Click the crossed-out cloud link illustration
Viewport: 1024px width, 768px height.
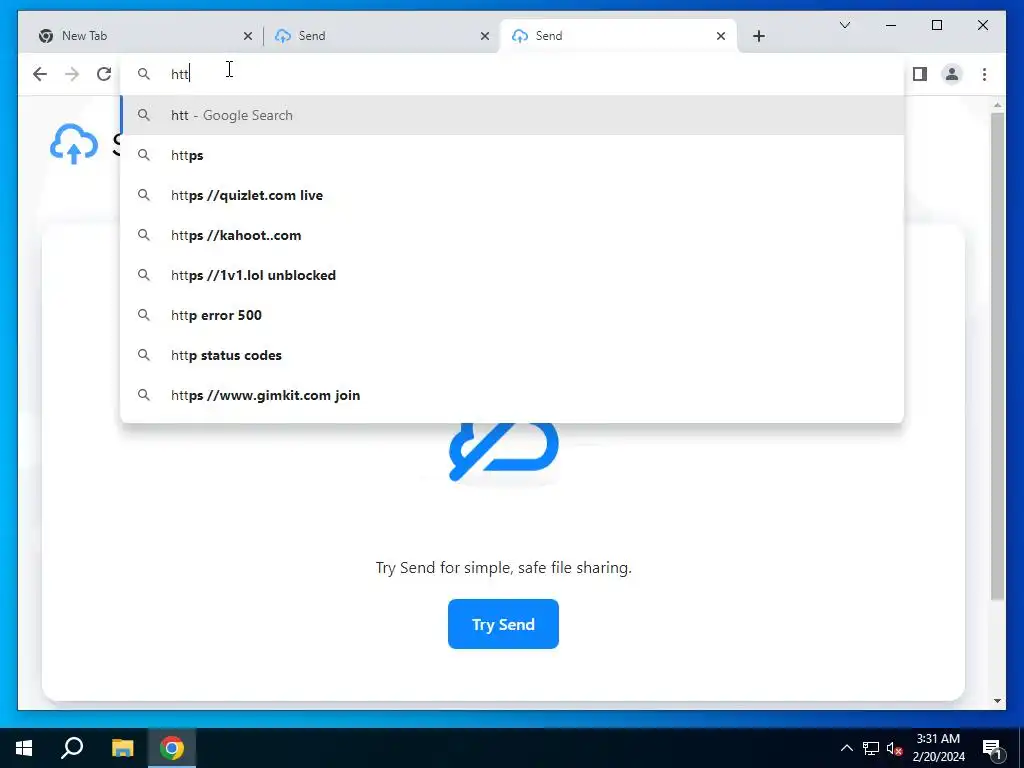(x=504, y=452)
